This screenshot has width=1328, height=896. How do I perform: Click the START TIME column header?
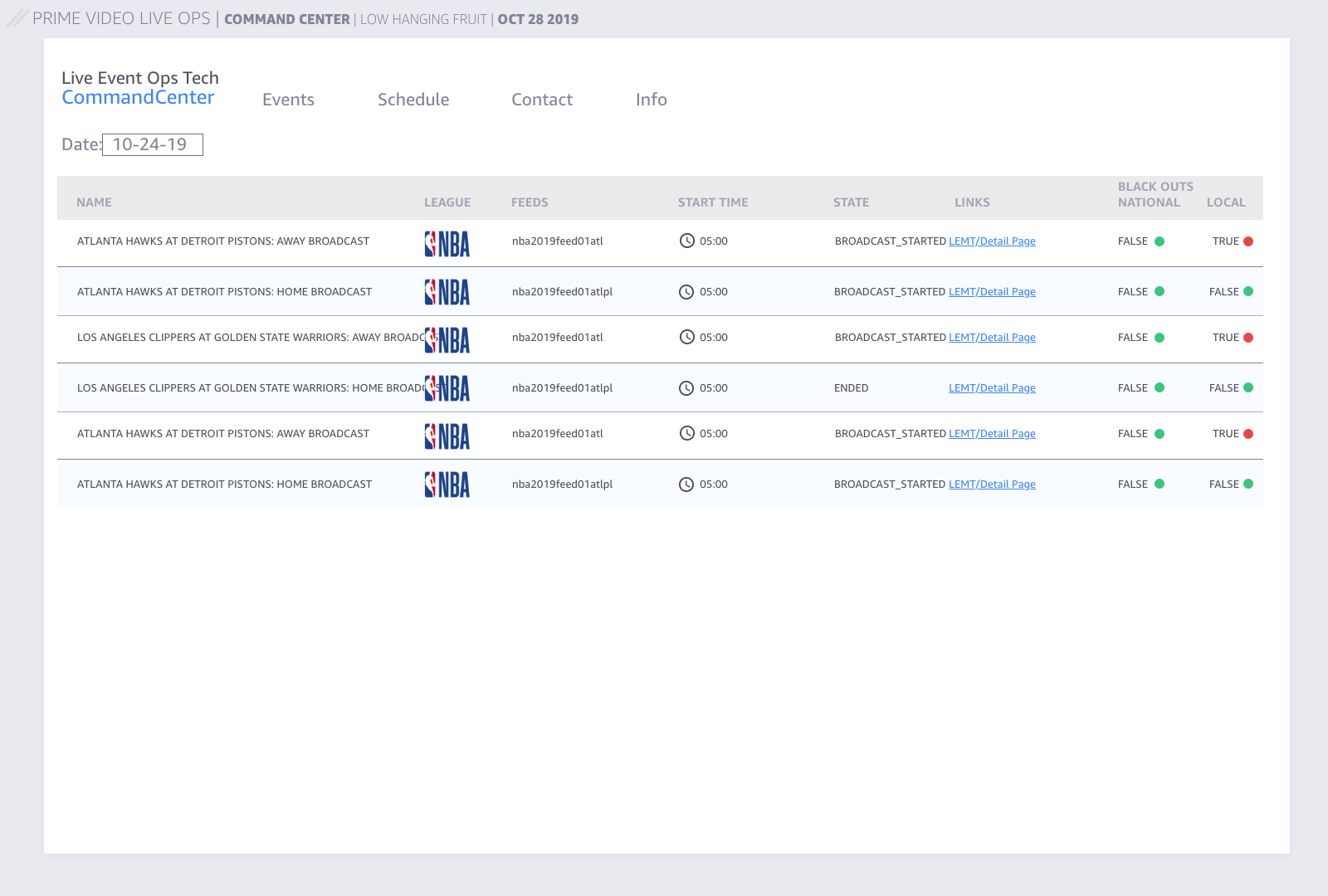(x=713, y=202)
